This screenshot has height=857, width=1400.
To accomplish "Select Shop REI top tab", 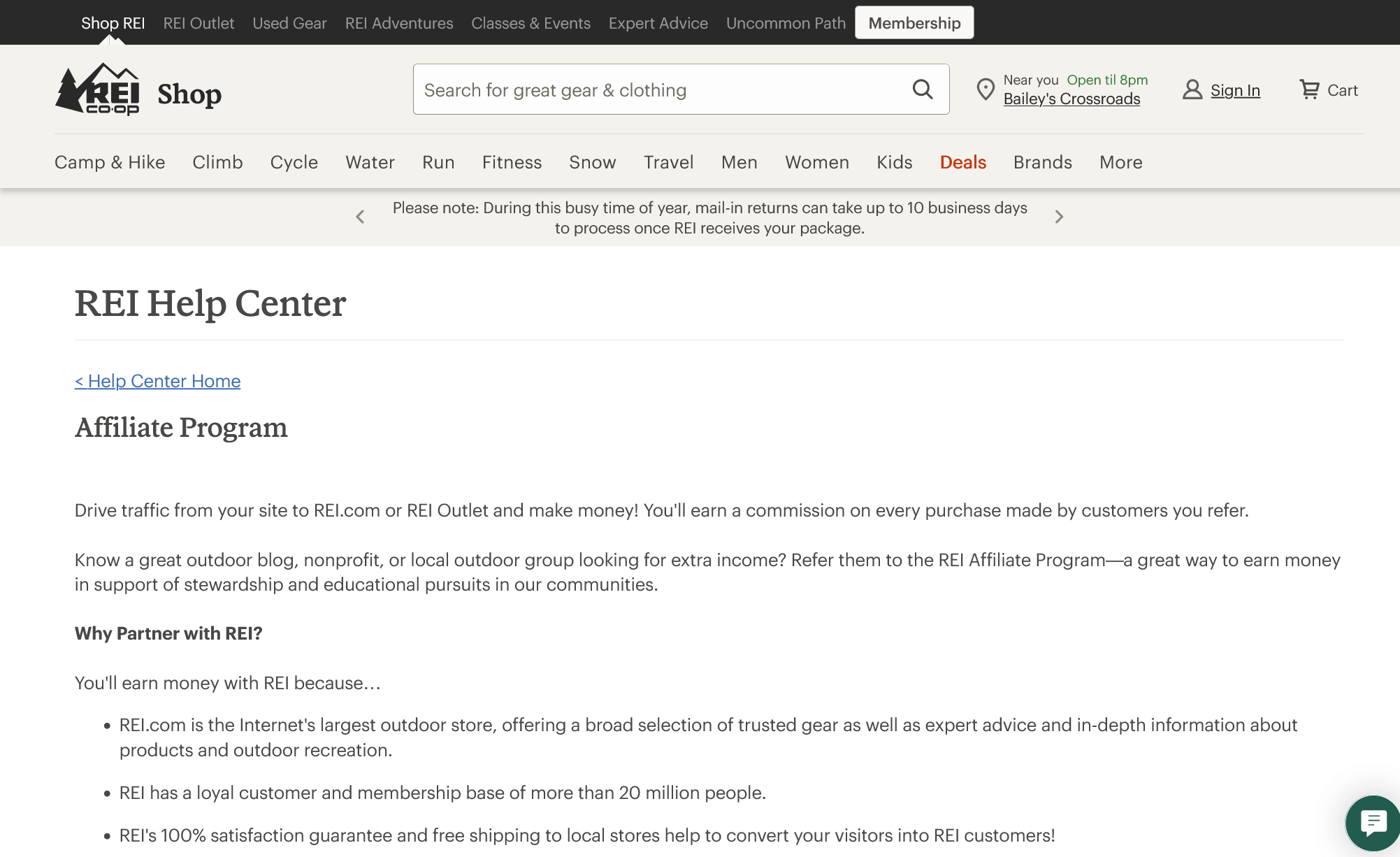I will pos(113,23).
